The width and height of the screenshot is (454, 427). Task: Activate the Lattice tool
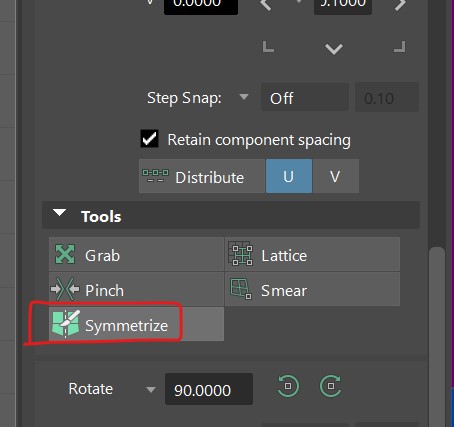313,254
